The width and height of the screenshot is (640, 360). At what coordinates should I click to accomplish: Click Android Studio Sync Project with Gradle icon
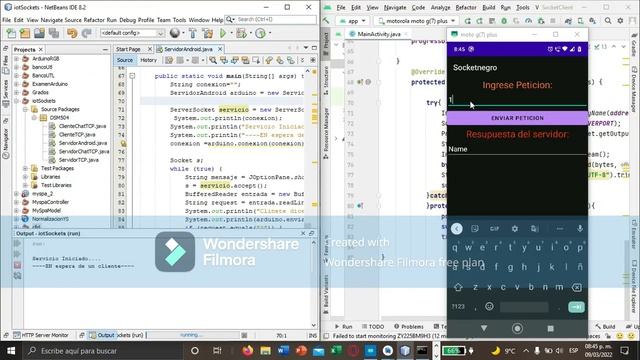[x=568, y=21]
